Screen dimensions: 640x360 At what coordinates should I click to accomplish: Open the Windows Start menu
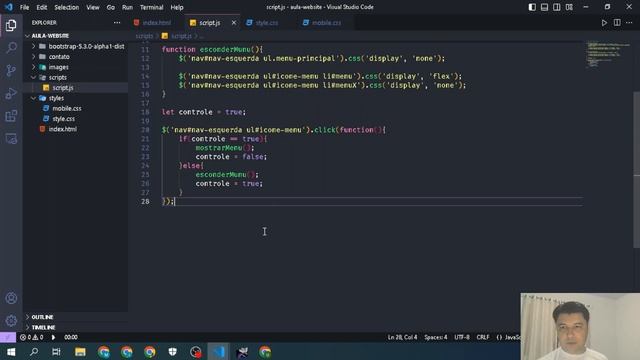pyautogui.click(x=11, y=351)
